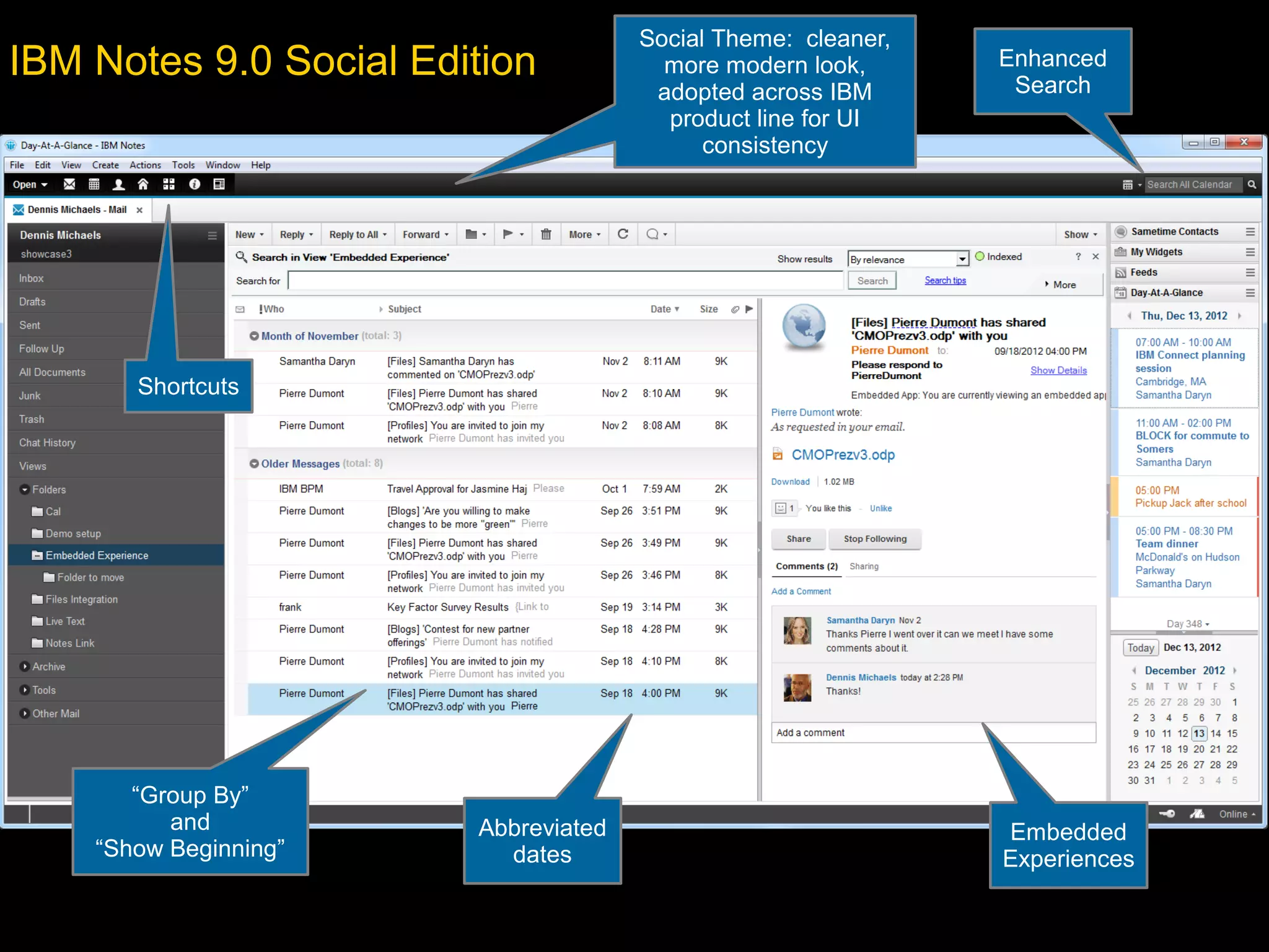The width and height of the screenshot is (1269, 952).
Task: Open the search scope calendar icon dropdown
Action: (x=1131, y=185)
